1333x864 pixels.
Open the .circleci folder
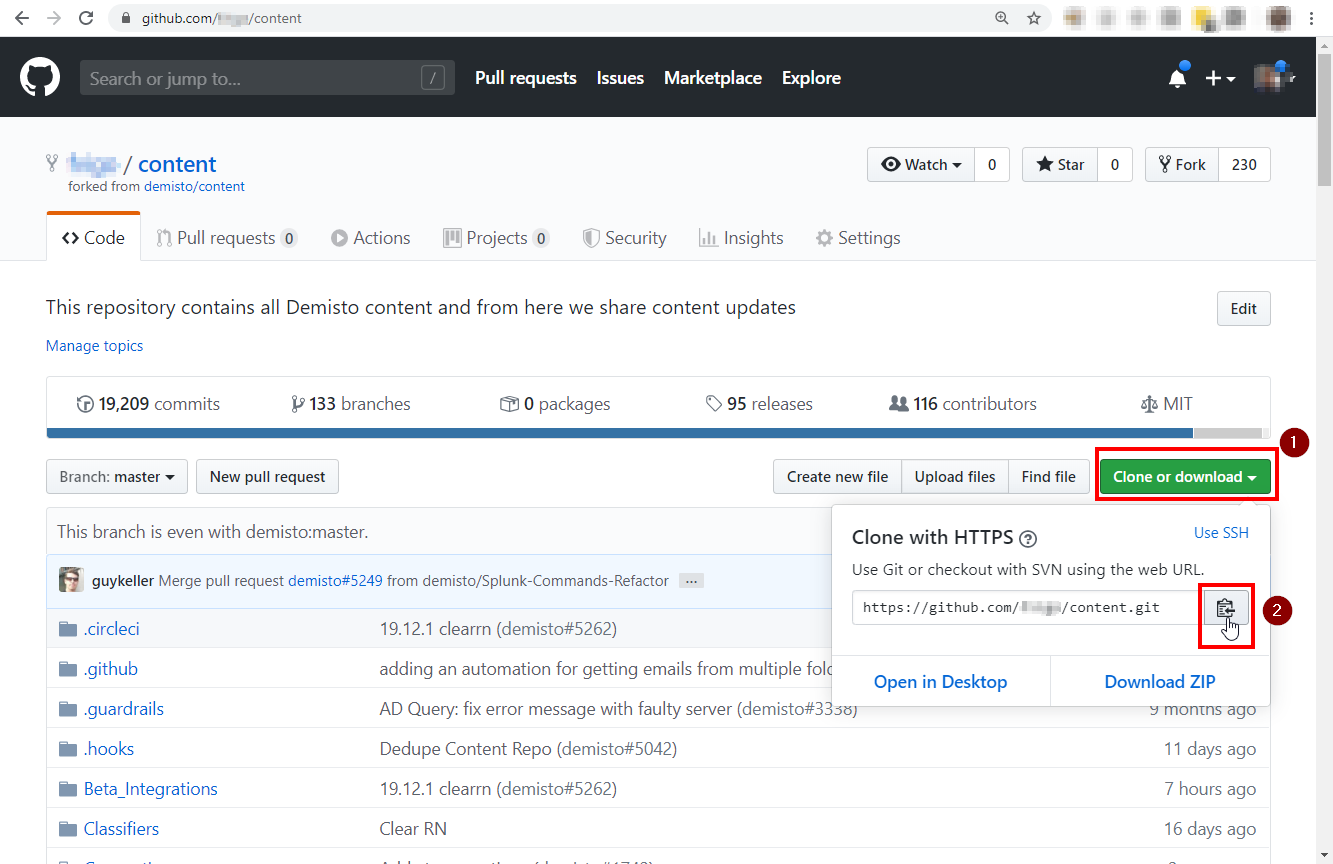[112, 628]
